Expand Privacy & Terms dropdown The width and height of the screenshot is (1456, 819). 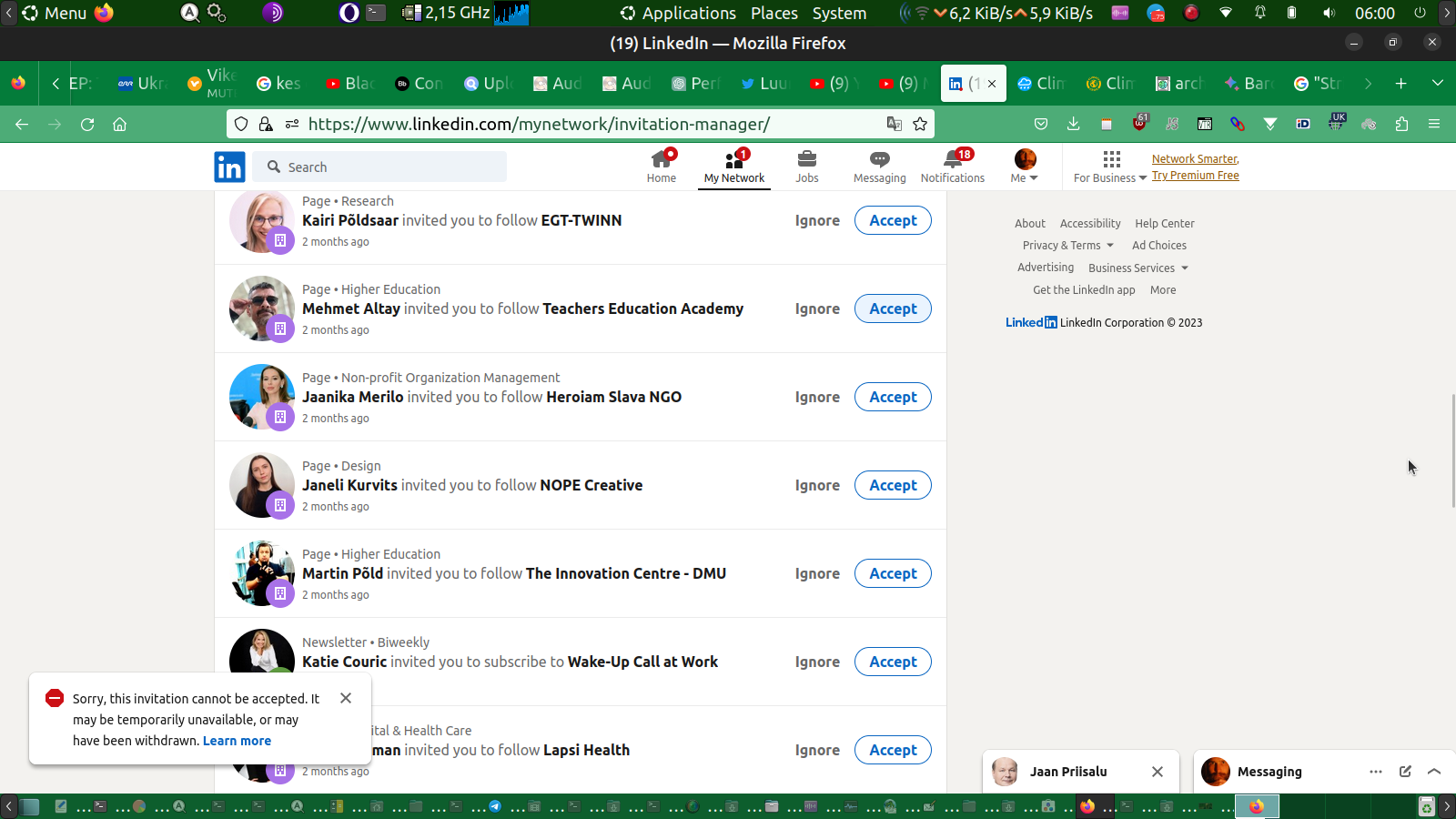pyautogui.click(x=1068, y=246)
